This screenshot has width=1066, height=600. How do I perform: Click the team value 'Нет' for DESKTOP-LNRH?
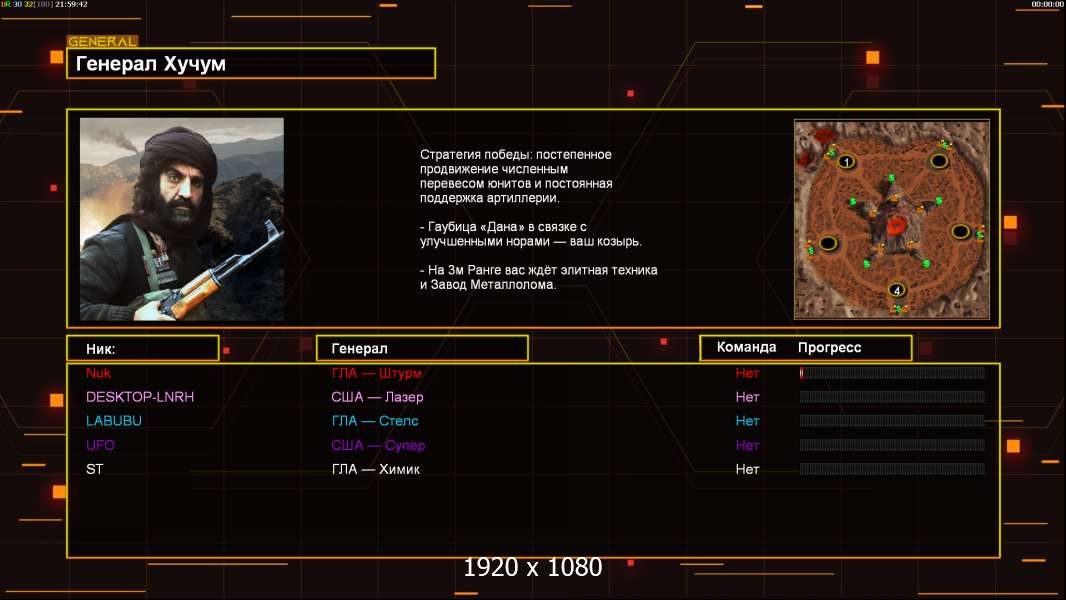(747, 397)
